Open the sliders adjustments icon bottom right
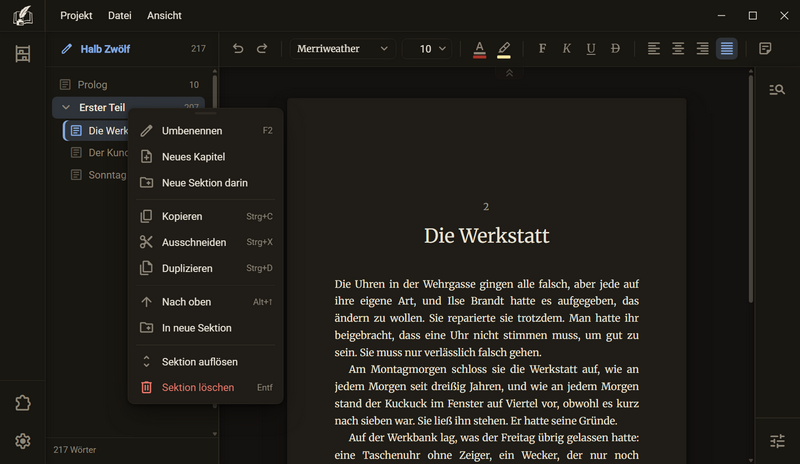 (777, 441)
